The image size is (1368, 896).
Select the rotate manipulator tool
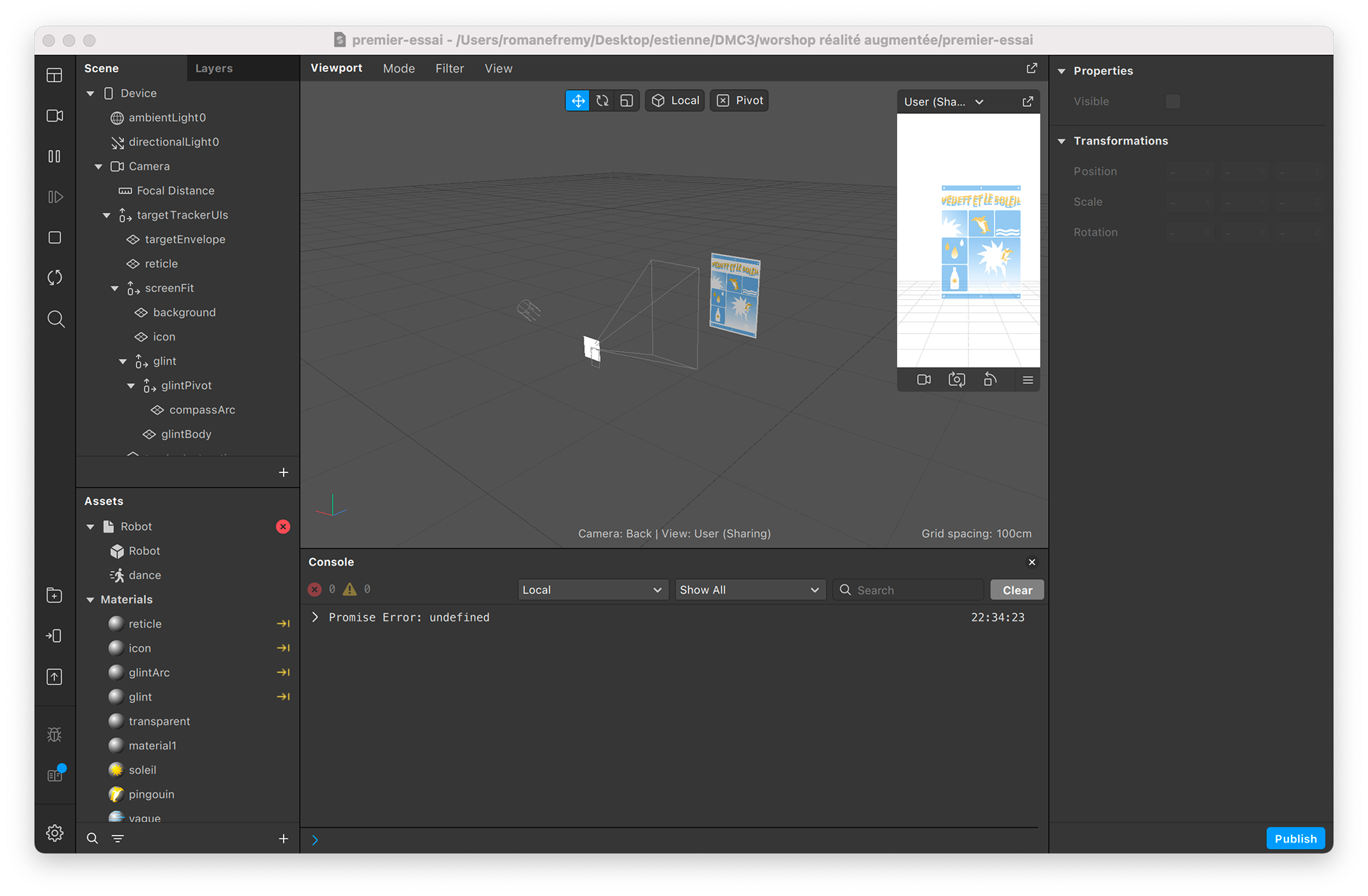(x=602, y=100)
